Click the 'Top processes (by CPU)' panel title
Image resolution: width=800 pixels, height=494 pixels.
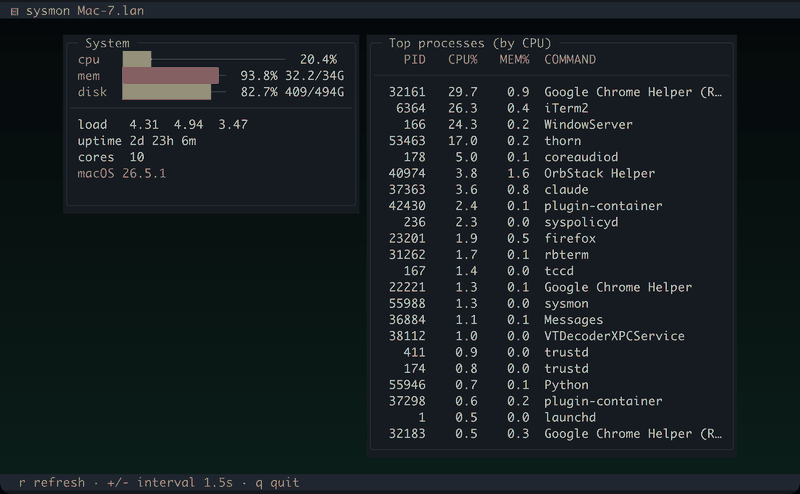470,43
